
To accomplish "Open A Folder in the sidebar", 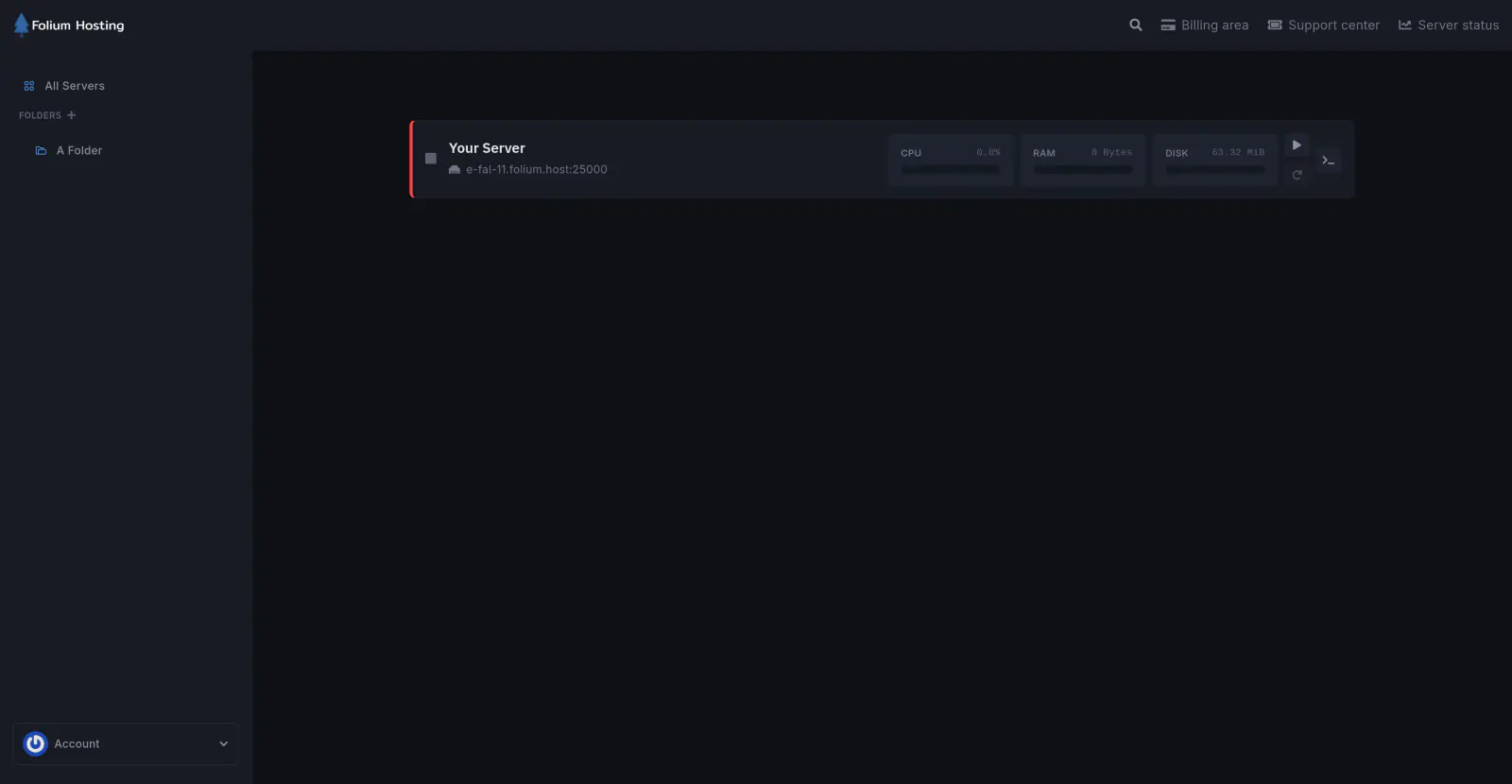I will pos(78,150).
